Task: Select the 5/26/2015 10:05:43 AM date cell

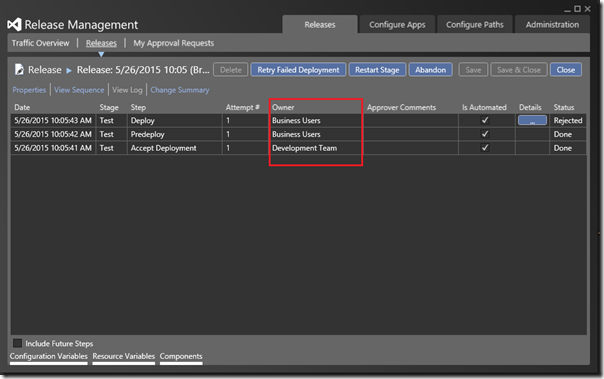Action: (x=53, y=121)
